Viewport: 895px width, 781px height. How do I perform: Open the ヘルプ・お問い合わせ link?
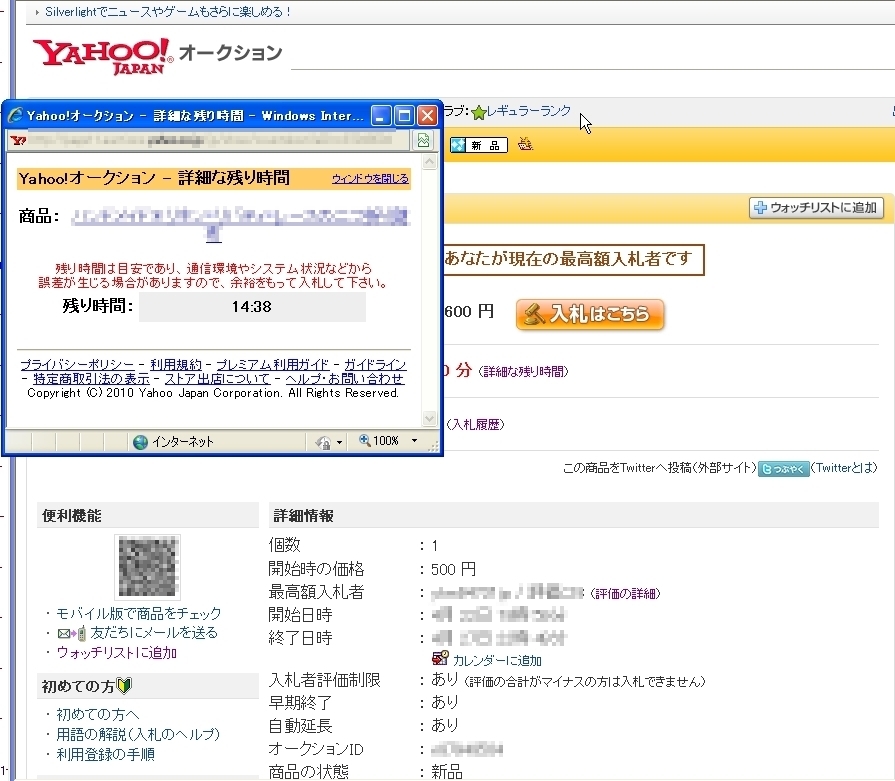[x=344, y=379]
